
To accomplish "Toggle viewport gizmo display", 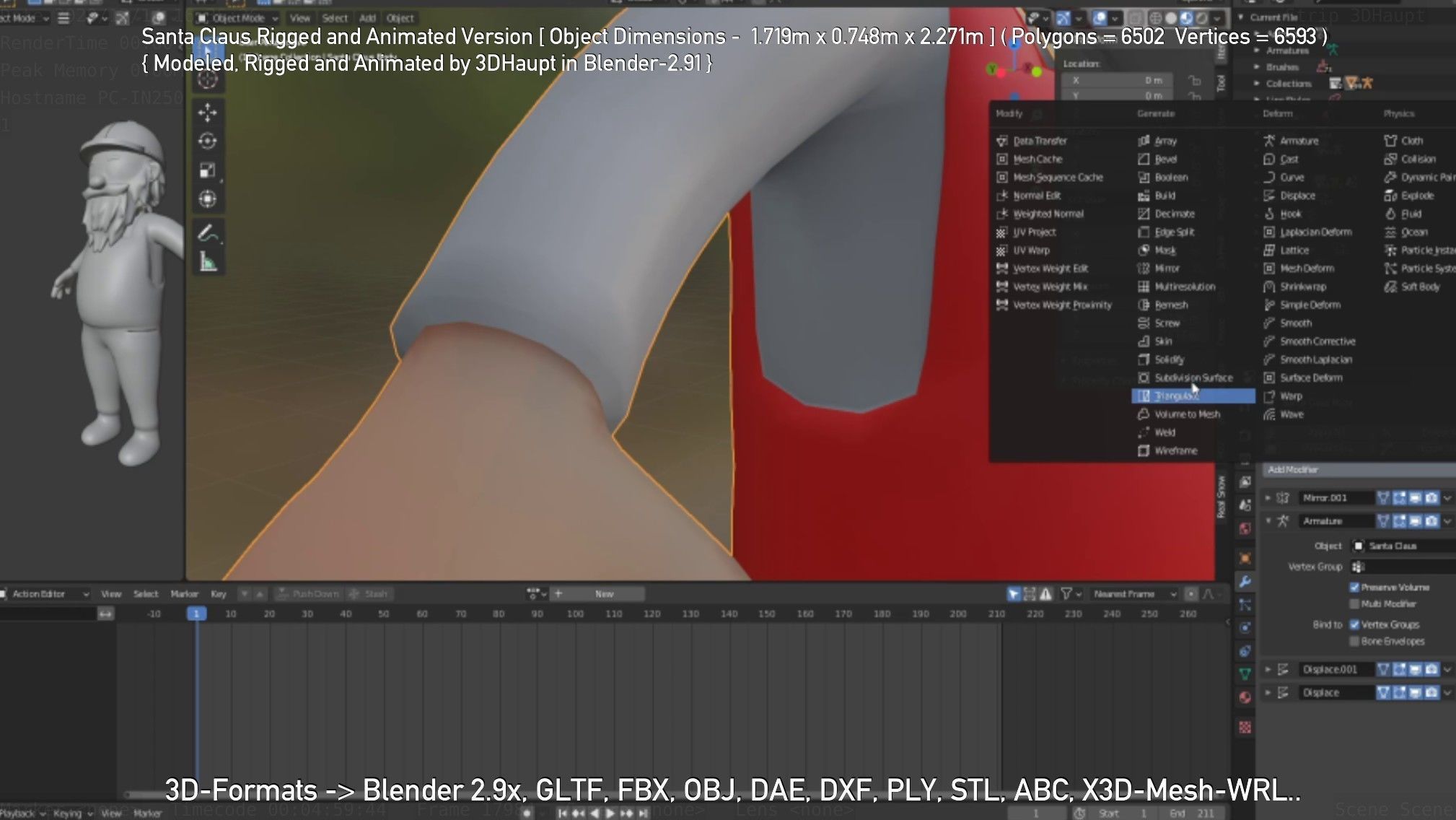I will point(1063,18).
